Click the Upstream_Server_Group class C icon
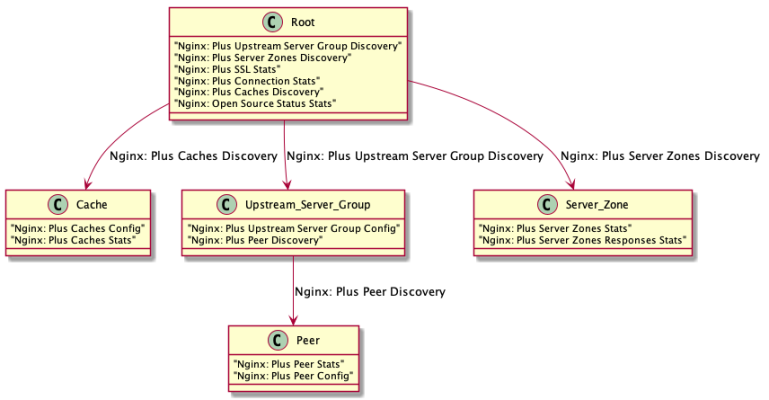 pos(228,204)
